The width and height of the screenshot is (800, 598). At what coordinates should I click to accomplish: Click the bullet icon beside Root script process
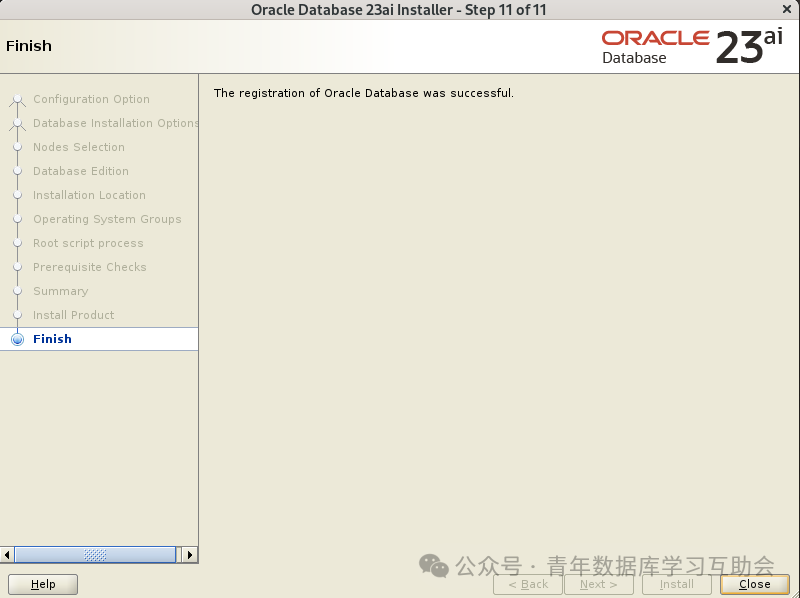(x=17, y=243)
